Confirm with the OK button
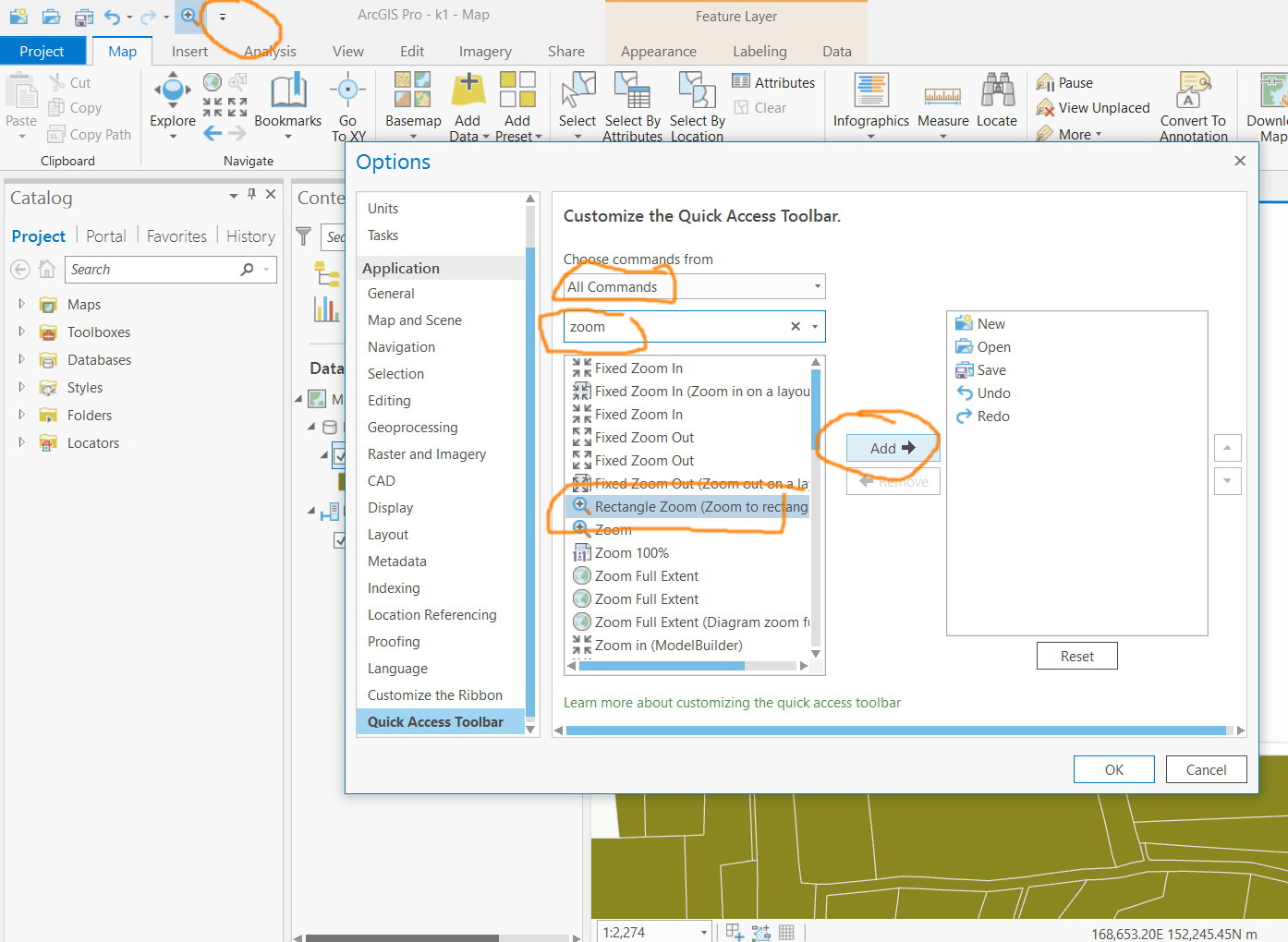The height and width of the screenshot is (942, 1288). click(x=1114, y=769)
